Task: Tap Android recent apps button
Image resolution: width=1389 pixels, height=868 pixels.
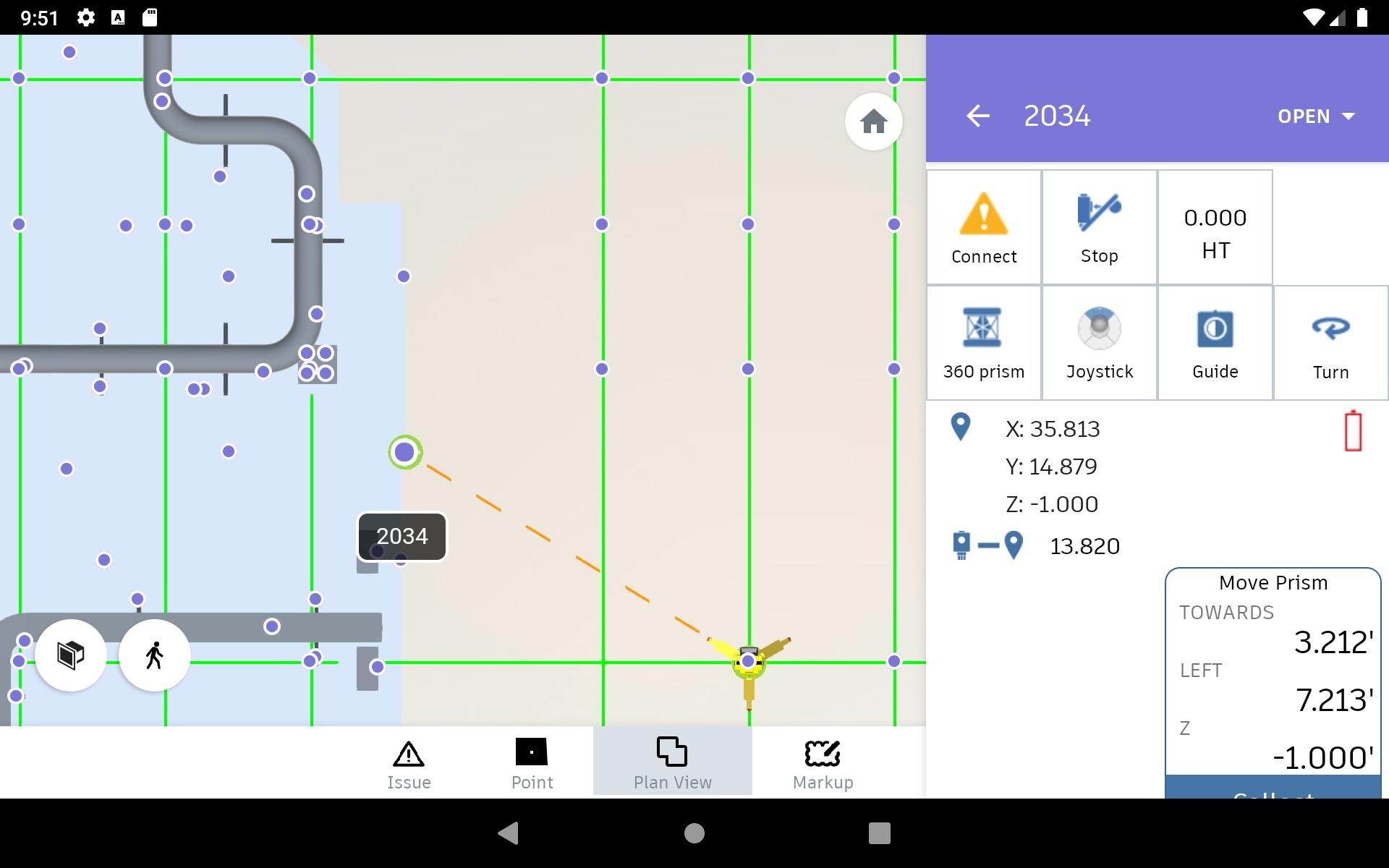Action: pos(879,833)
